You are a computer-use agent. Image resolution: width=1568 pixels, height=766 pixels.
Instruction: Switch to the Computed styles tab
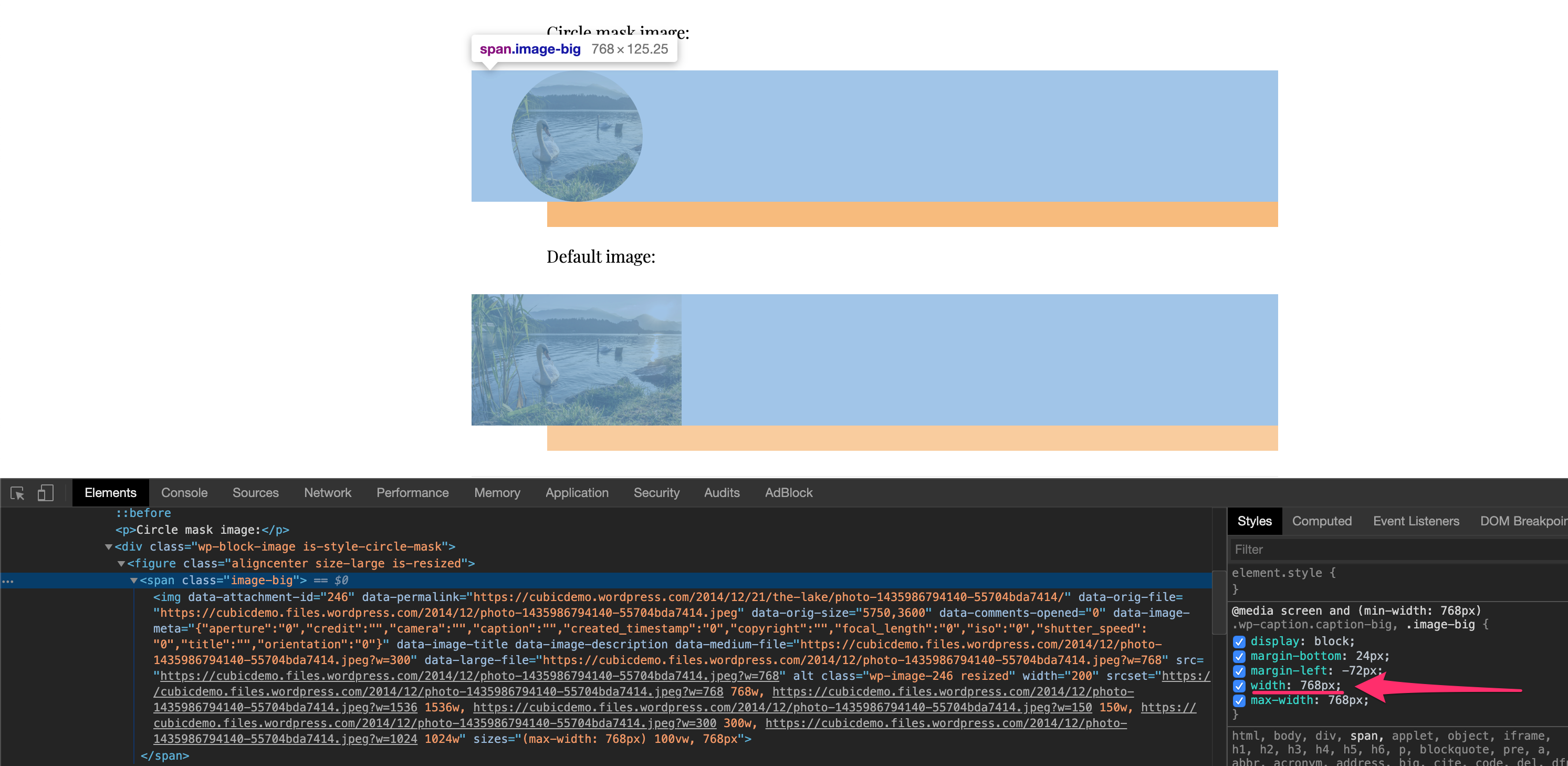pyautogui.click(x=1322, y=521)
